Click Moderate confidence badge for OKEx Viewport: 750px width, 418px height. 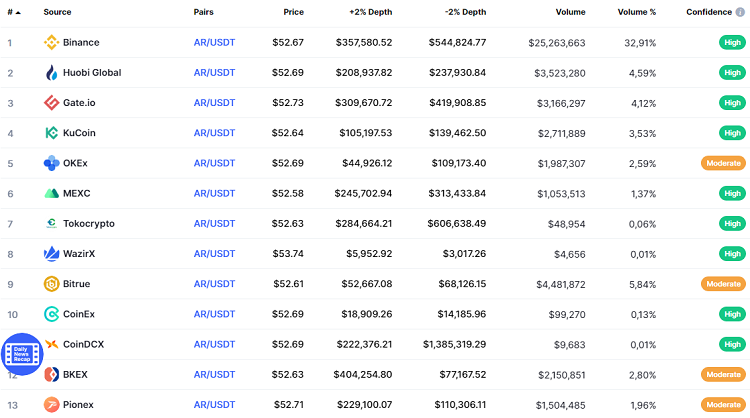tap(723, 163)
